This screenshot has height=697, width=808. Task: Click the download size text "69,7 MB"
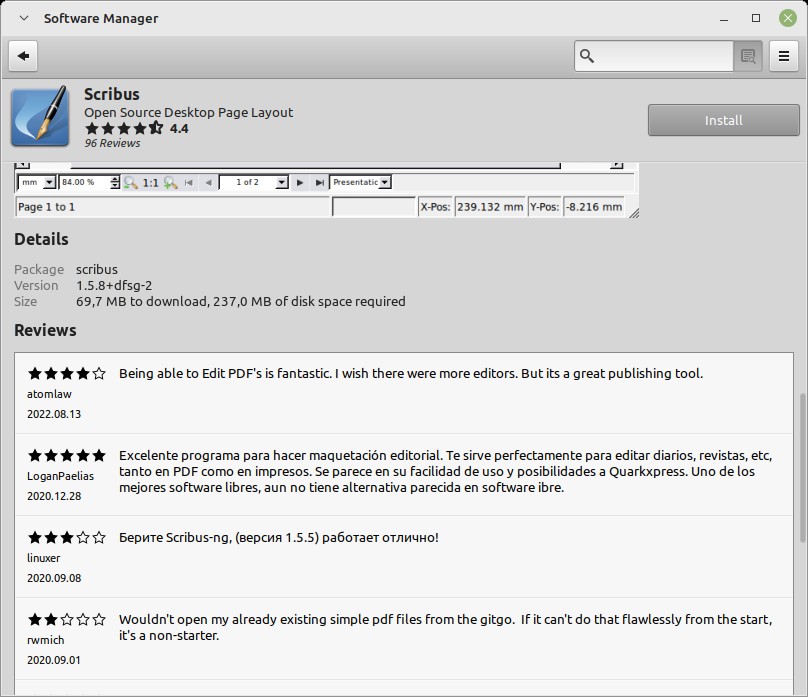[x=101, y=301]
